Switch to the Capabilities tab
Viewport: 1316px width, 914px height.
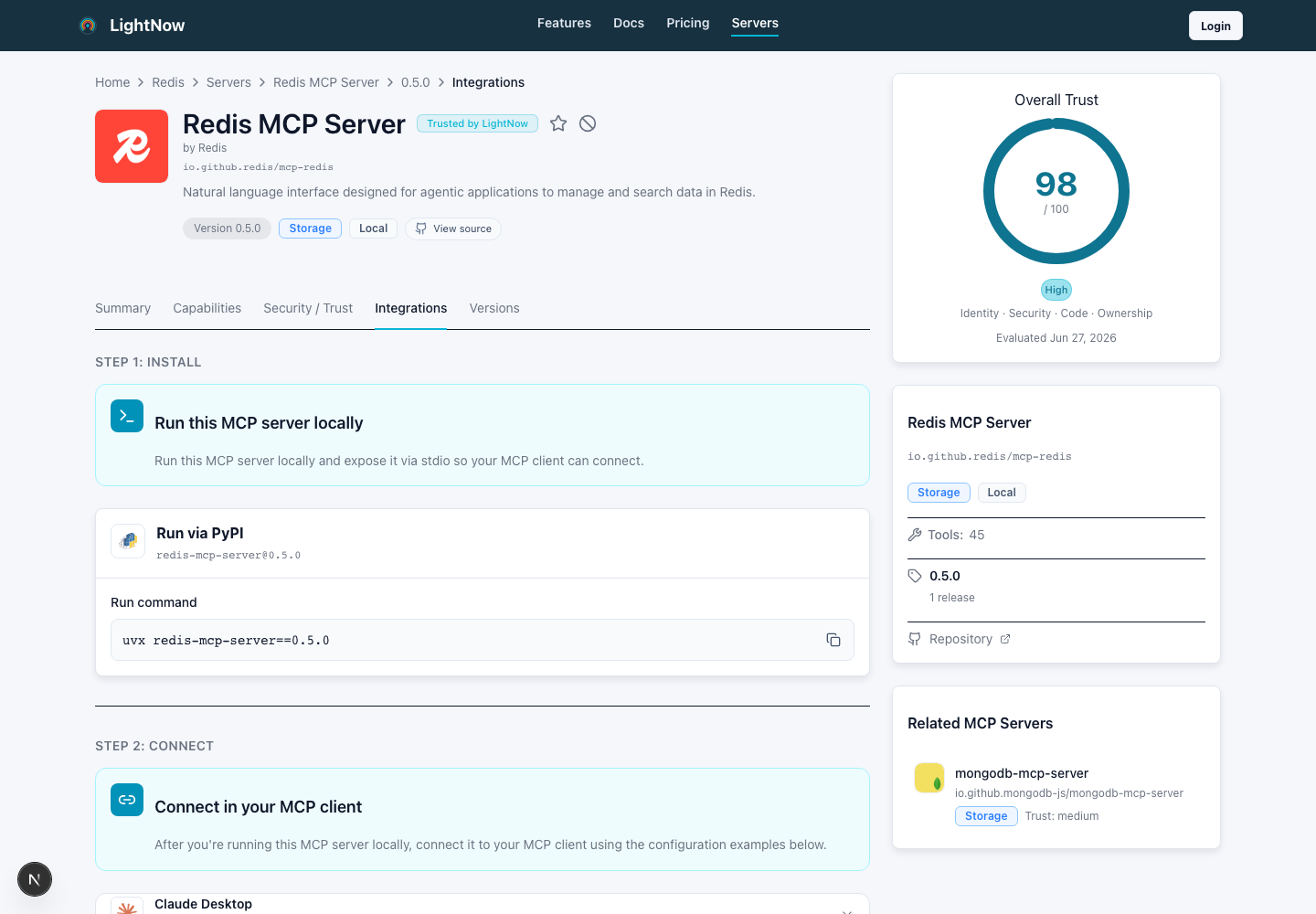pos(207,308)
